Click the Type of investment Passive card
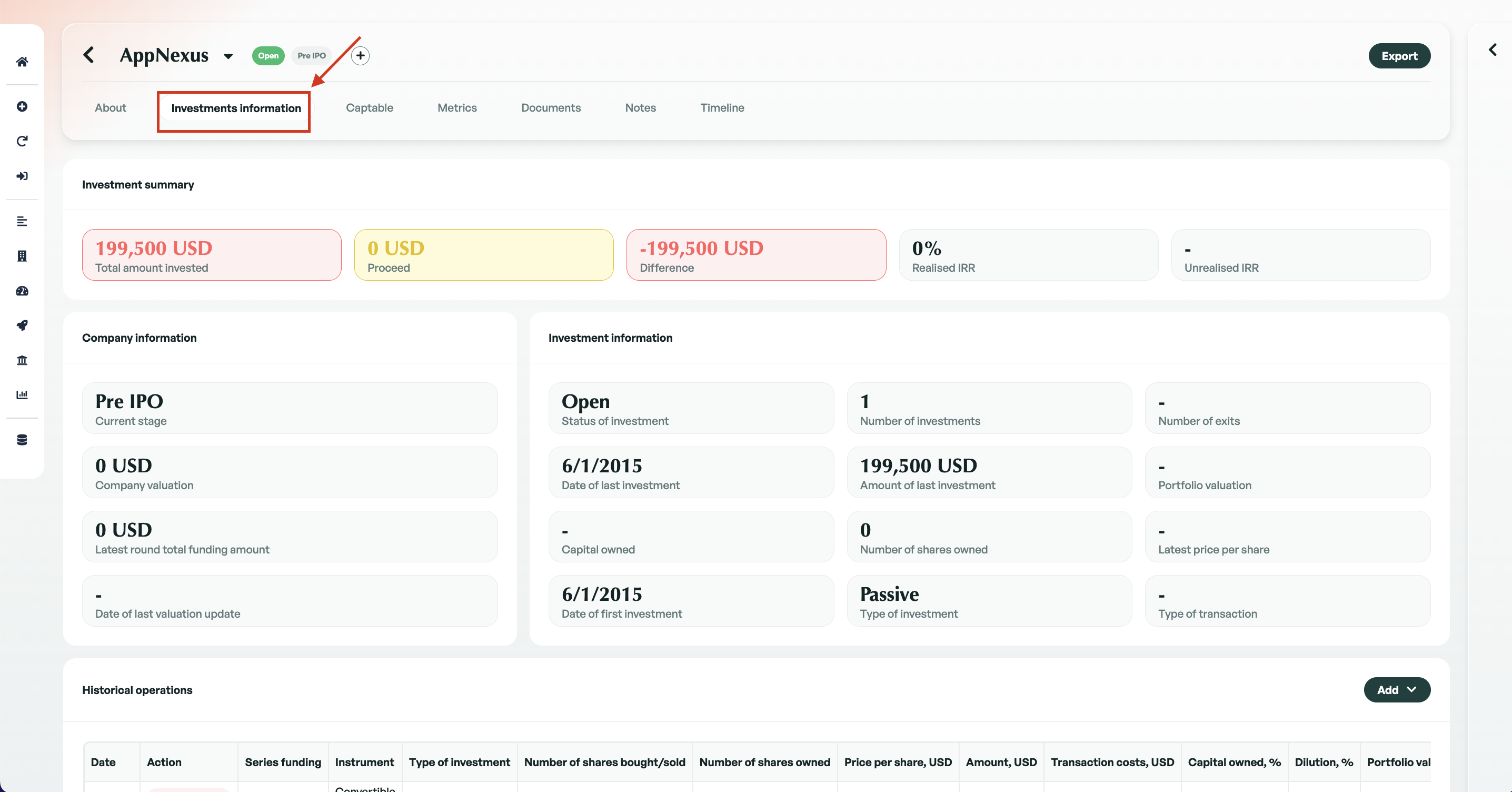 click(989, 601)
